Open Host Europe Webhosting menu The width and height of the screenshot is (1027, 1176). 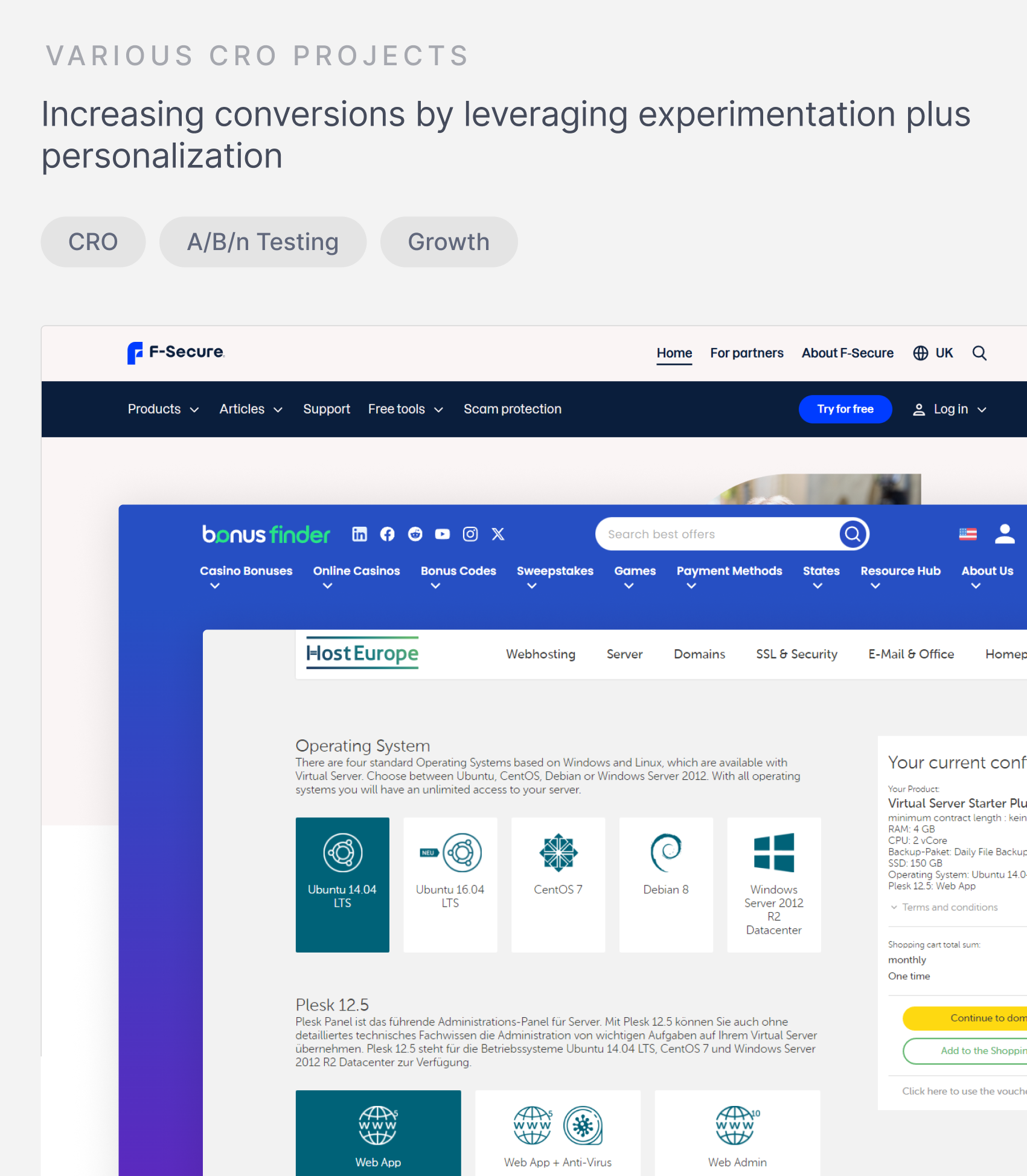pos(541,654)
